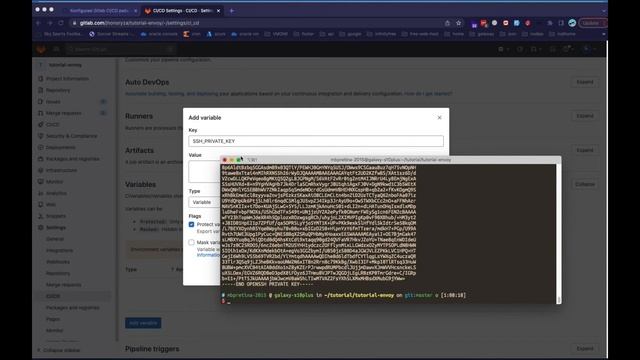
Task: Click the Deployments sidebar icon
Action: point(40,147)
